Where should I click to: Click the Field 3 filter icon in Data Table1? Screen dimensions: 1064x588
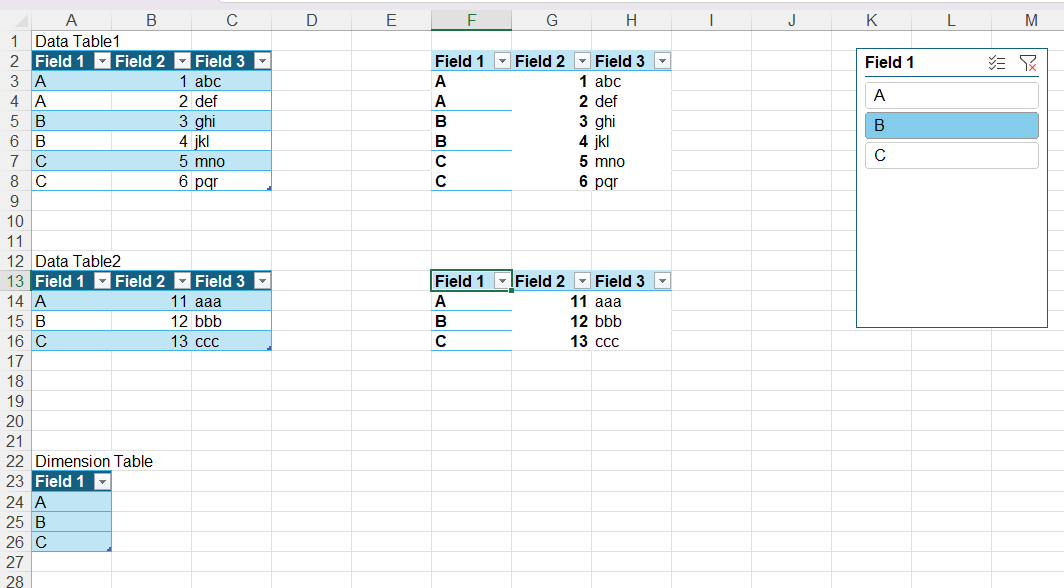point(263,61)
